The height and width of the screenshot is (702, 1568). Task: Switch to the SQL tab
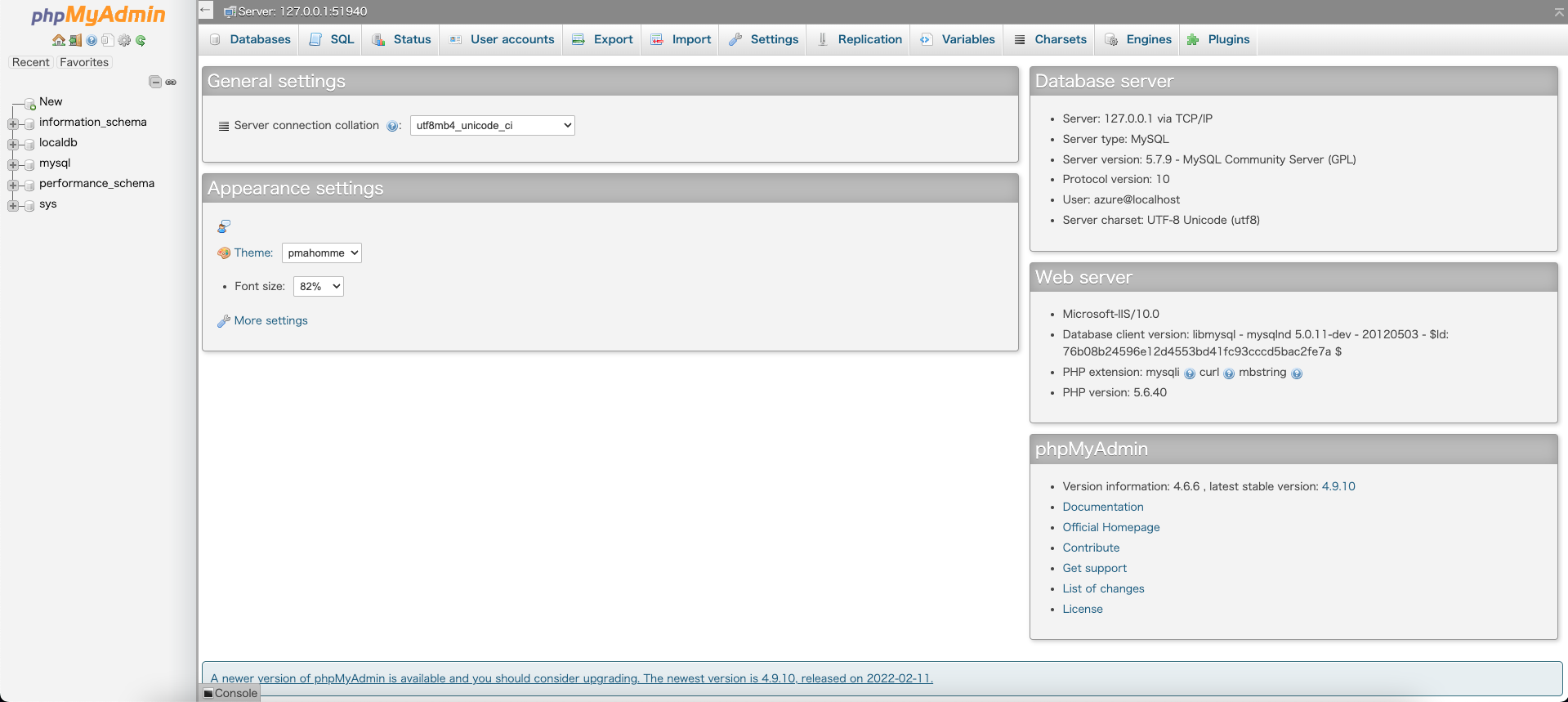[331, 39]
